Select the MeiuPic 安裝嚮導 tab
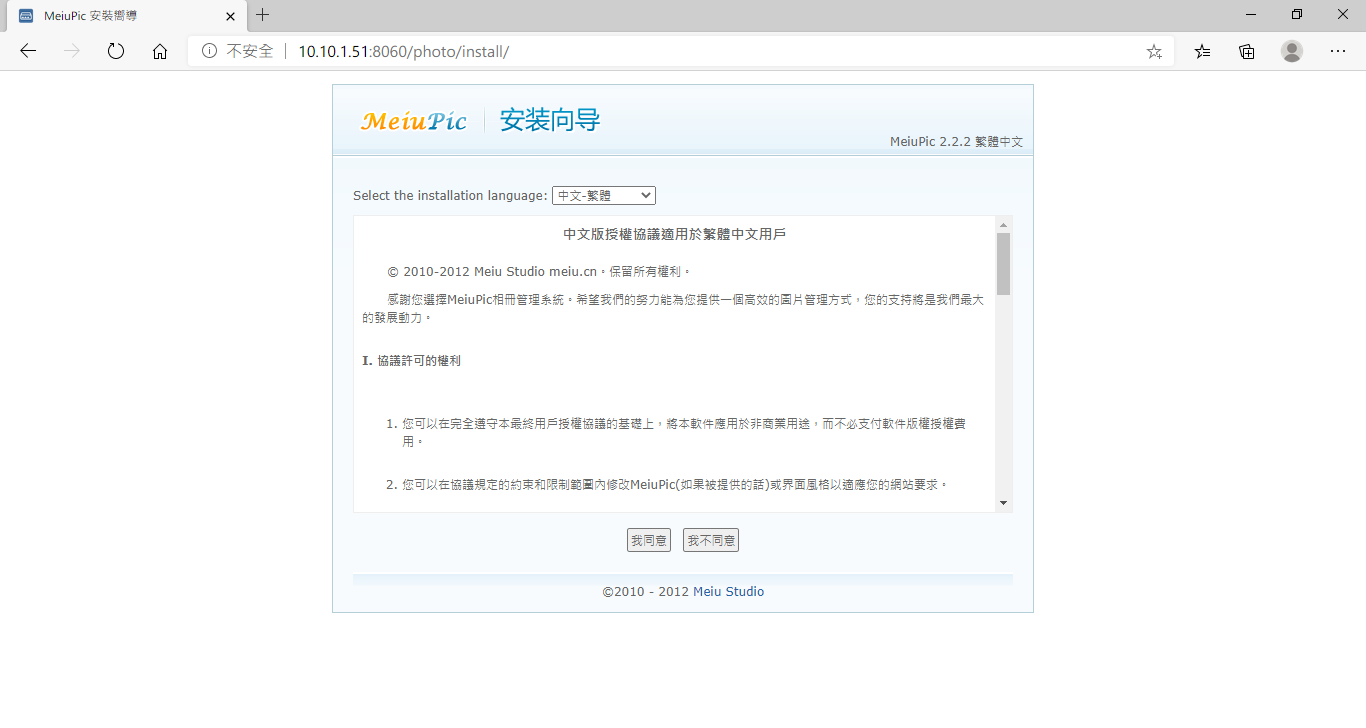Image resolution: width=1366 pixels, height=728 pixels. [126, 16]
